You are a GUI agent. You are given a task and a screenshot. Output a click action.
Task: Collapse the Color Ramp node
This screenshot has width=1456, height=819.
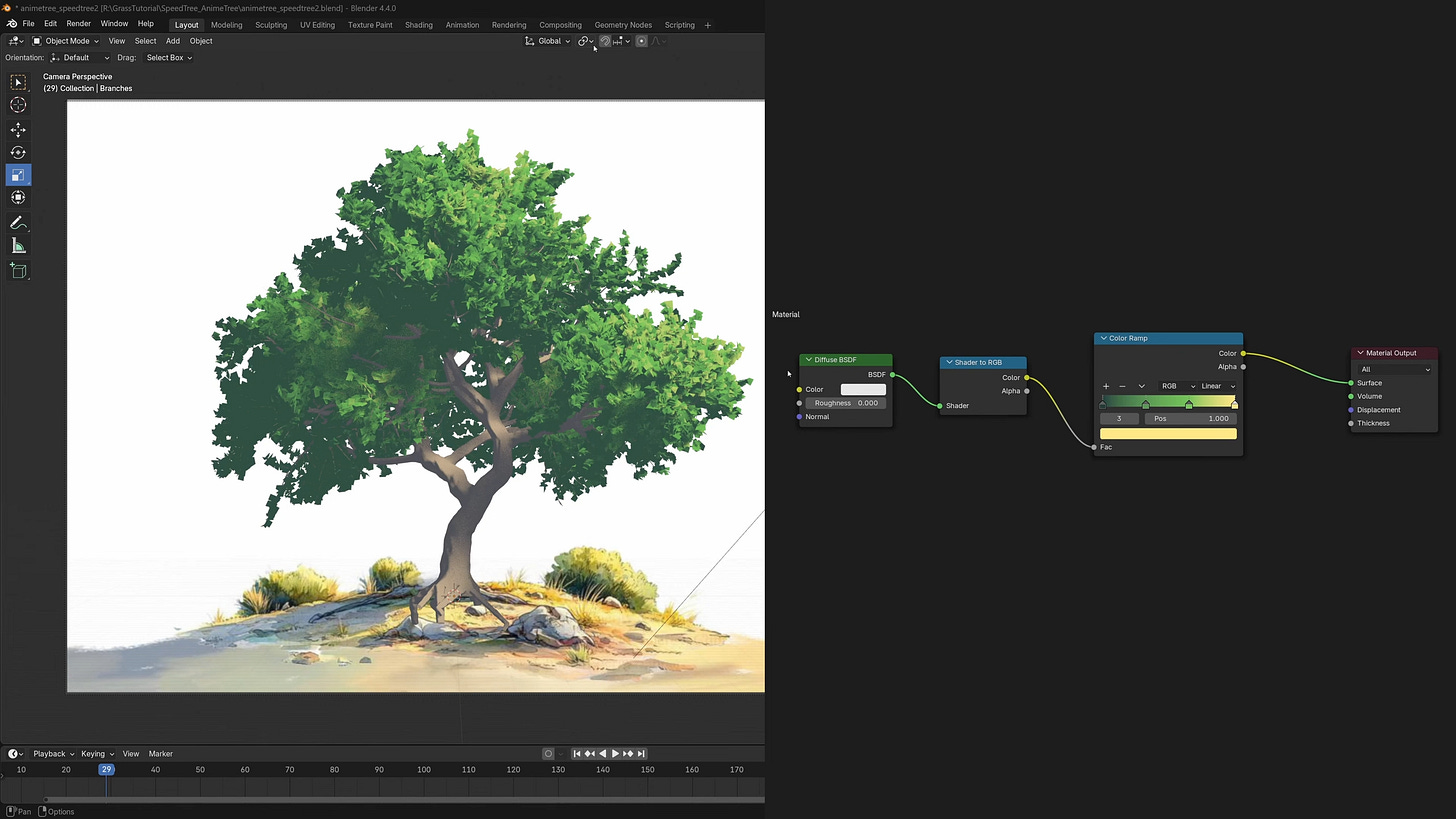coord(1104,338)
